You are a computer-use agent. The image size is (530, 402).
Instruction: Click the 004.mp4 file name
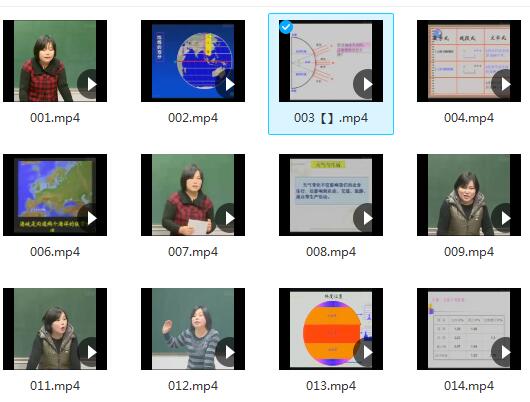pos(469,118)
